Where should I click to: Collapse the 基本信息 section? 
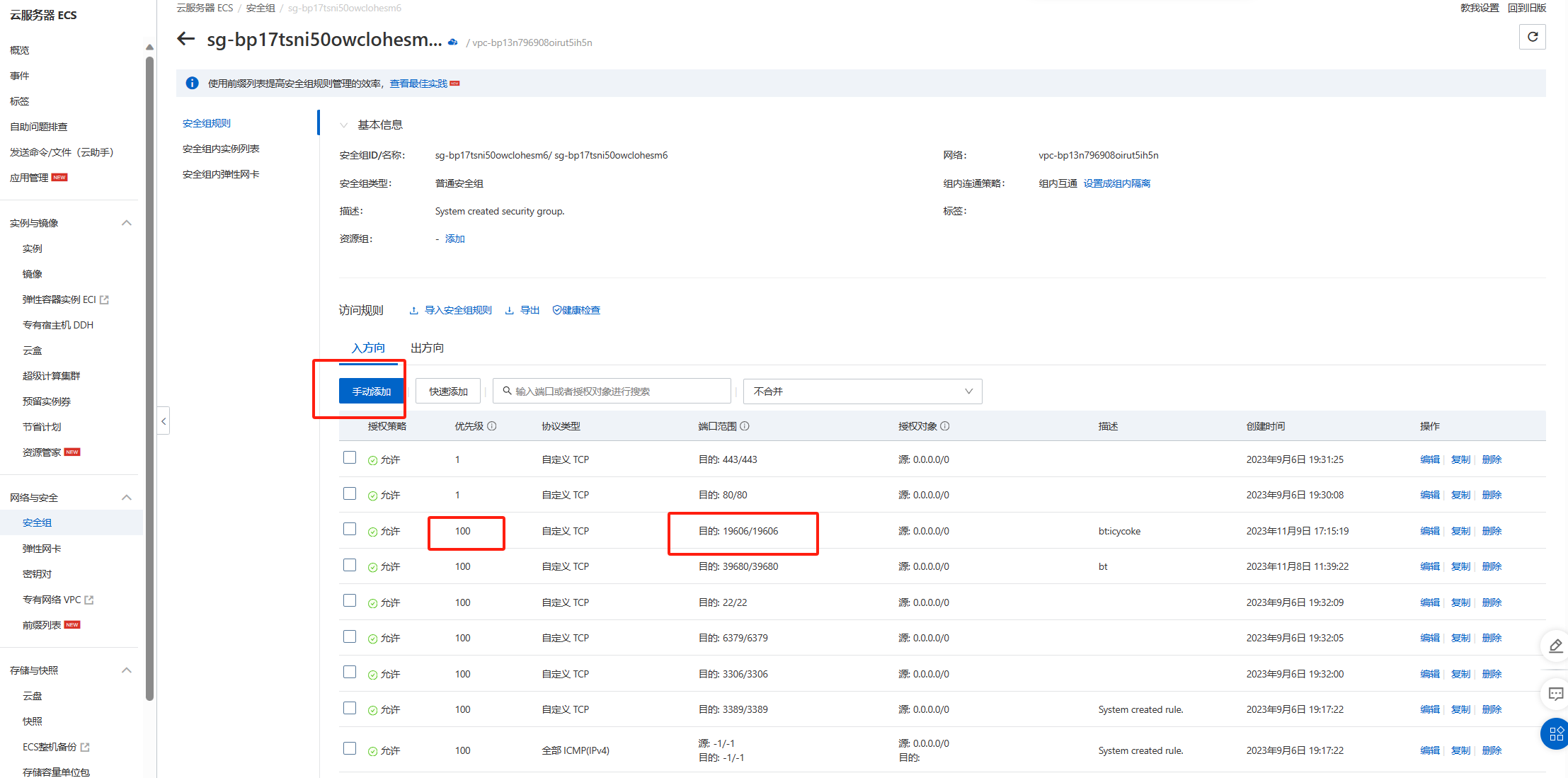[x=343, y=125]
